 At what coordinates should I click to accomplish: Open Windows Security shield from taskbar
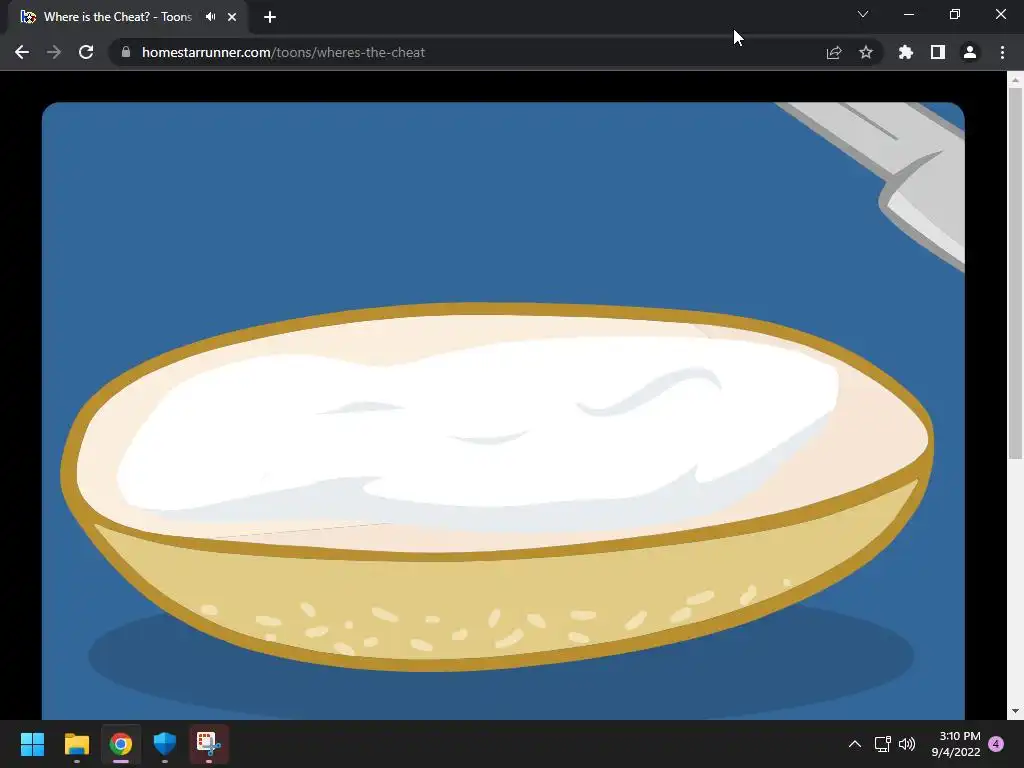pos(165,744)
